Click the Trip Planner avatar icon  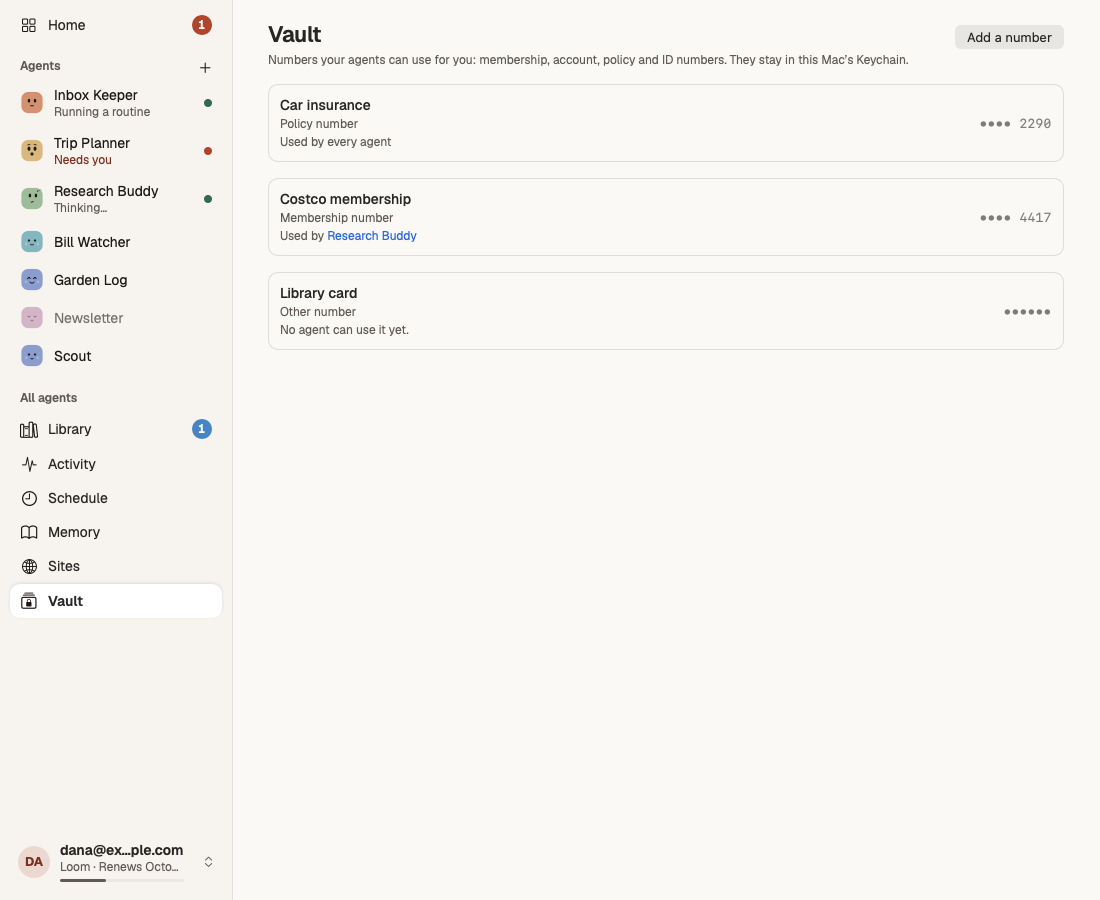point(32,151)
